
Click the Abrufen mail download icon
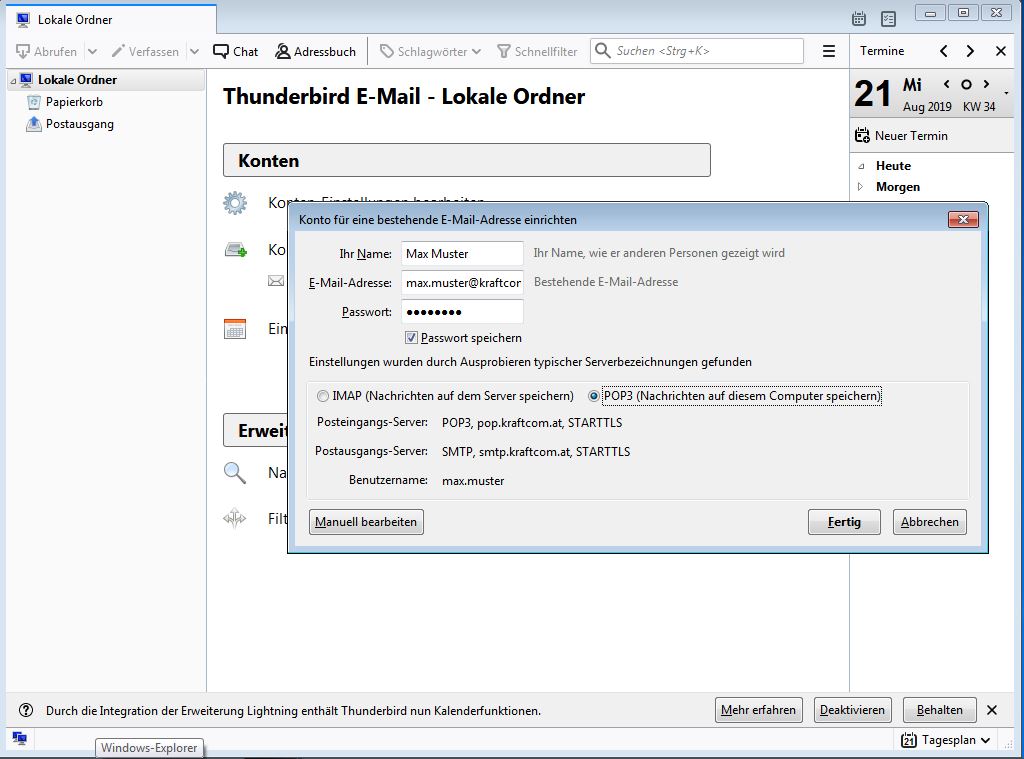click(23, 52)
